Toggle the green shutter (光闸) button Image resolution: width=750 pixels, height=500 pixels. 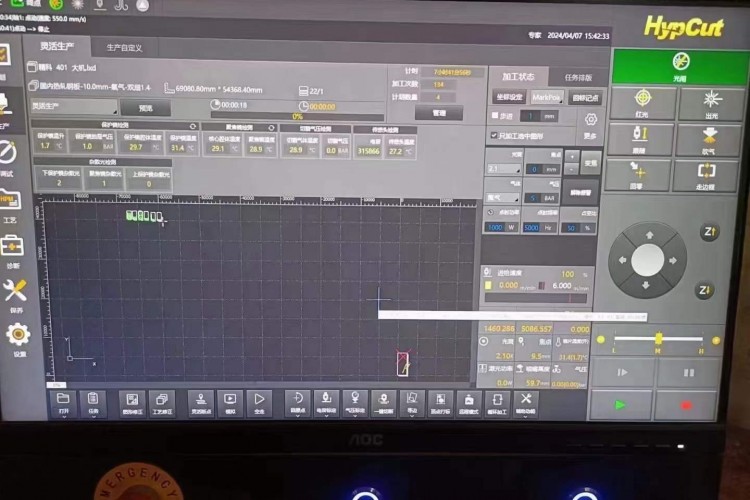click(x=681, y=67)
